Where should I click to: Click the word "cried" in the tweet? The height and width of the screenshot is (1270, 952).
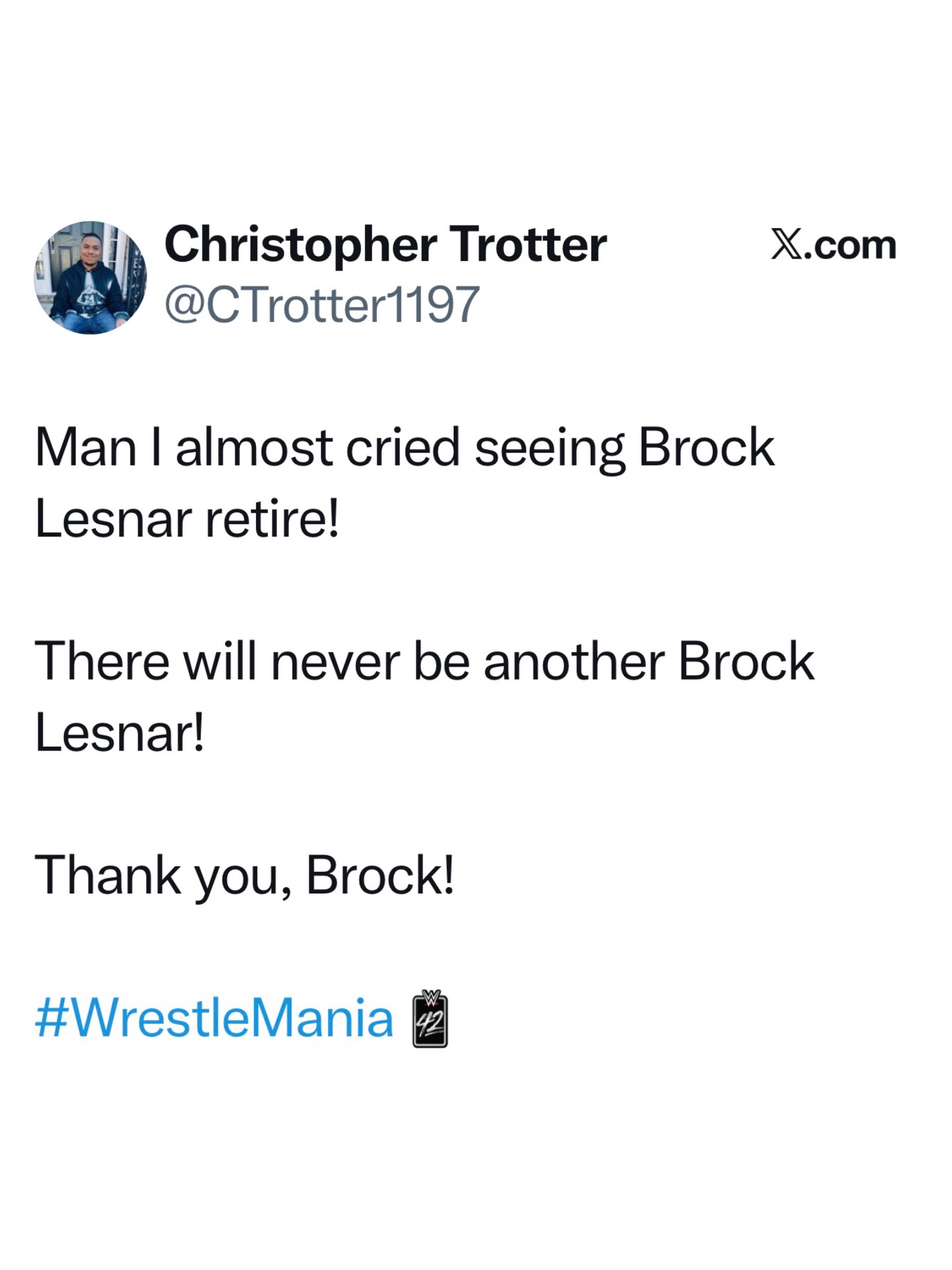click(x=403, y=448)
